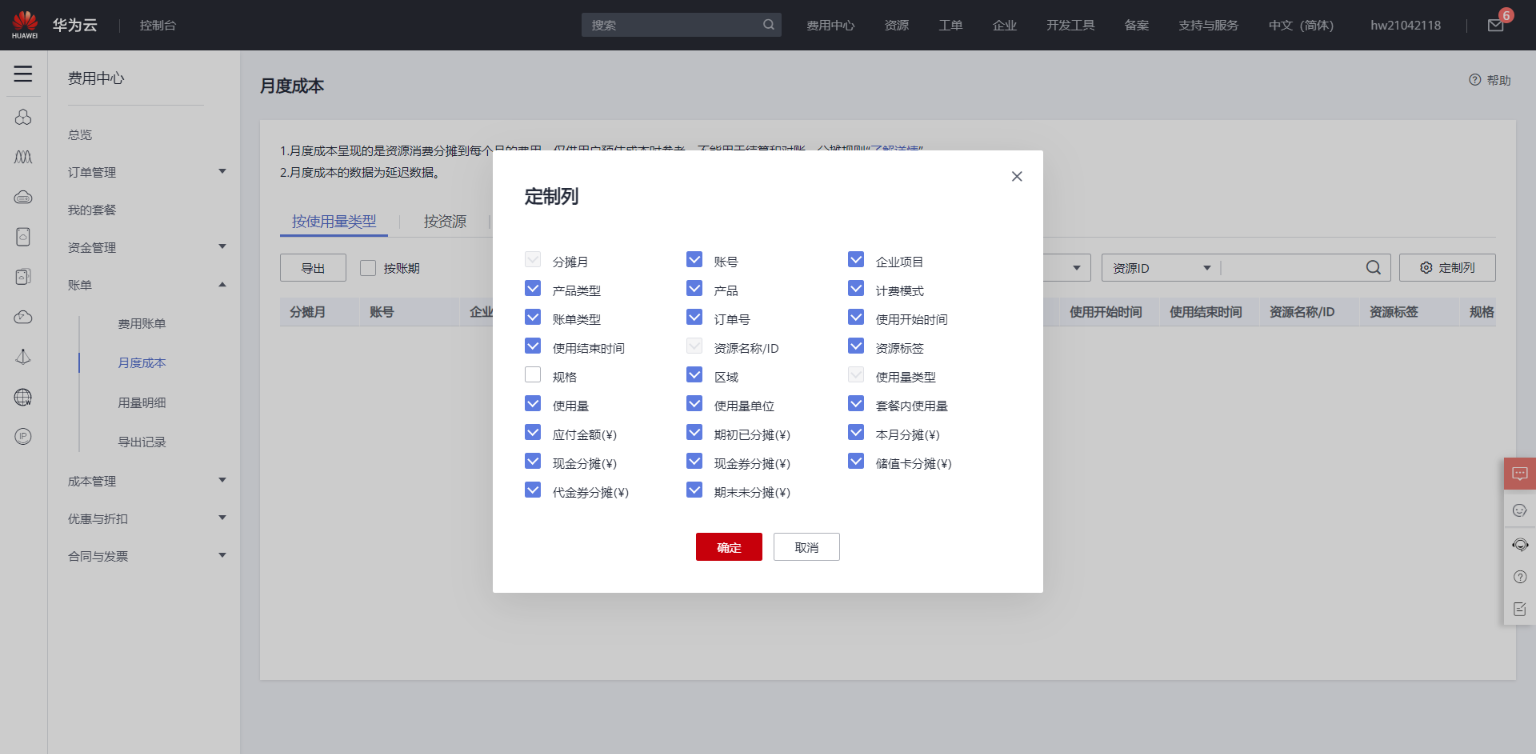Click the smiley face feedback icon
Screen dimensions: 1536x754
pyautogui.click(x=1520, y=510)
